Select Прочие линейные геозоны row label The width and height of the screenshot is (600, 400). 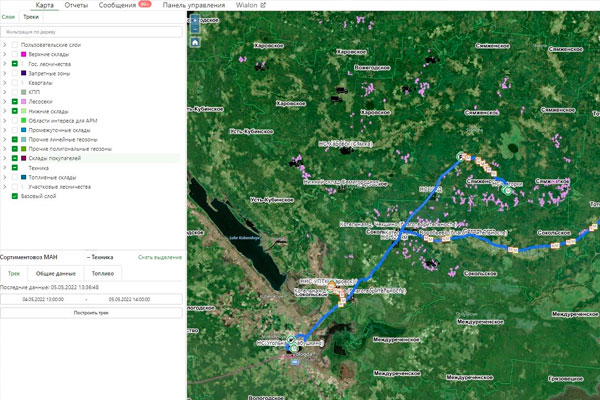tap(63, 139)
